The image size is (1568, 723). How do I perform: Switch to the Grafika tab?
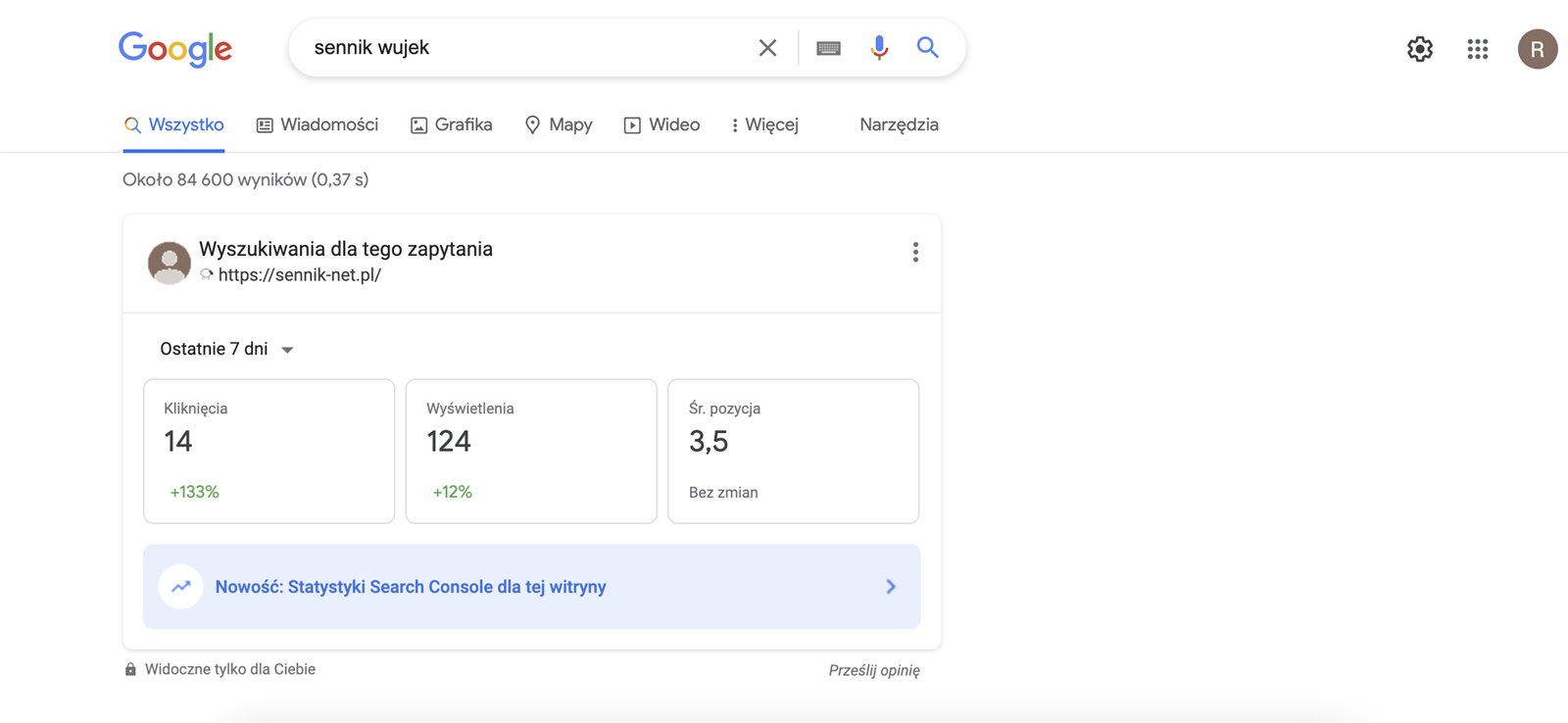click(451, 124)
